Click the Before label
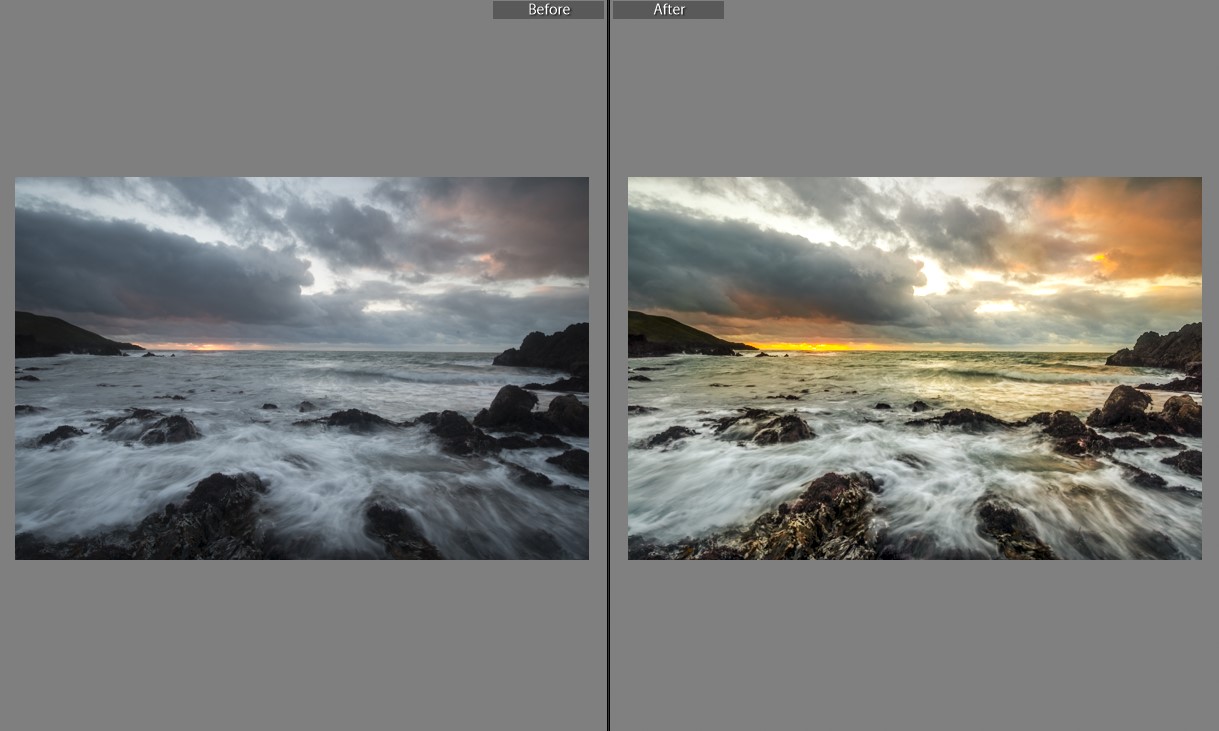Viewport: 1219px width, 731px height. 548,10
